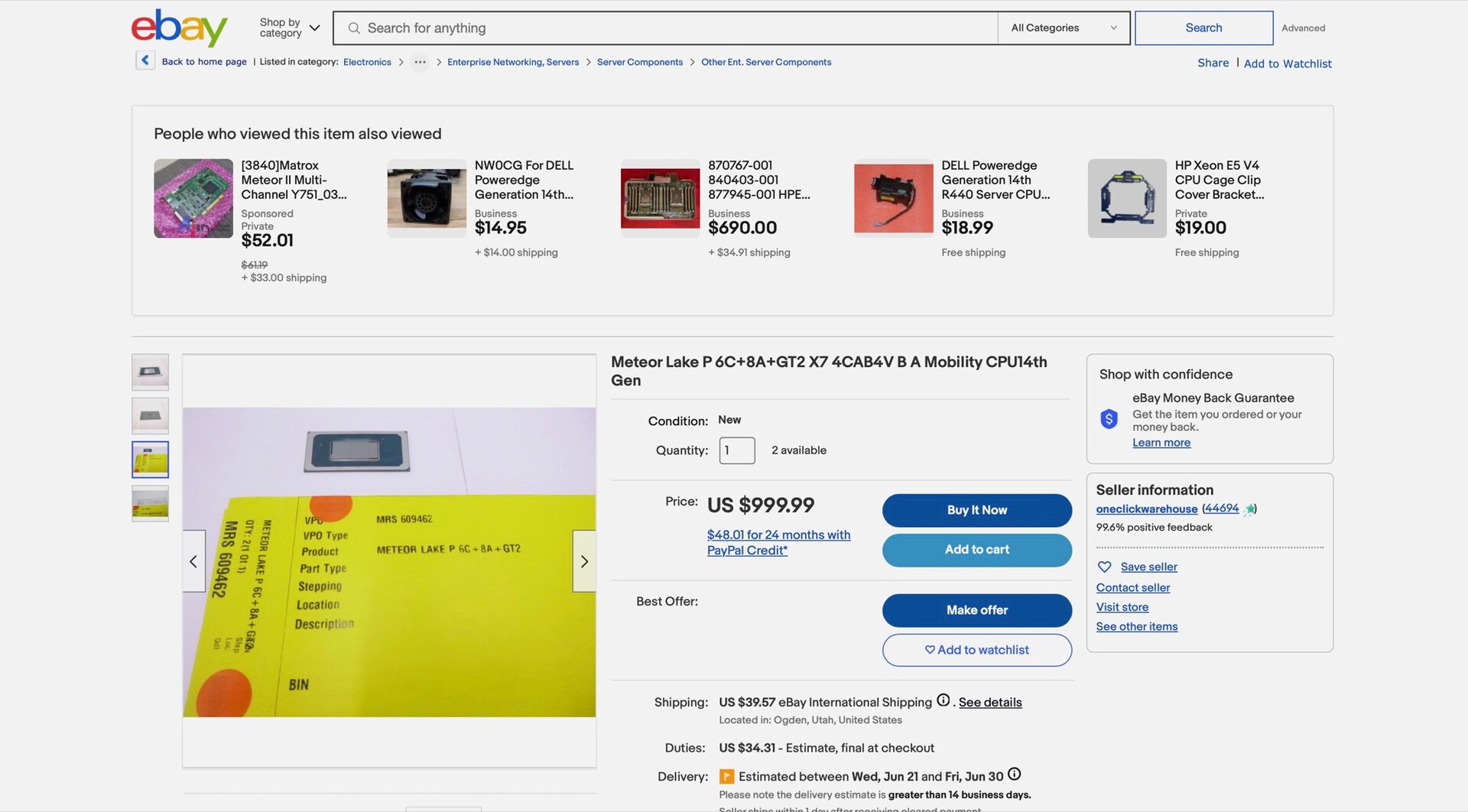Open delivery estimate info icon
1468x812 pixels.
(1015, 775)
